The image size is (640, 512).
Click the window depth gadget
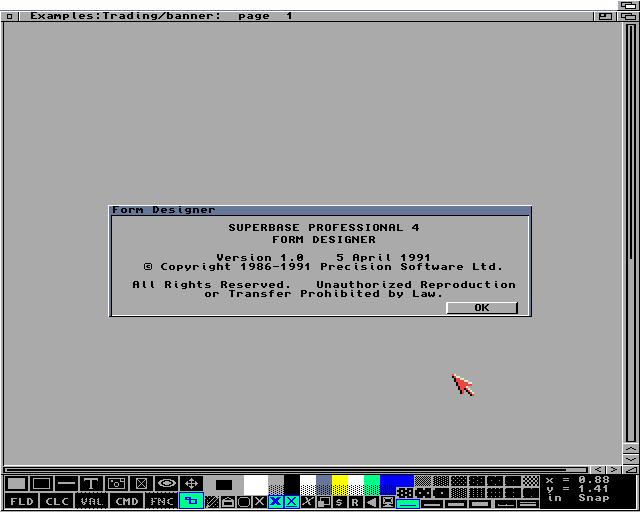point(629,16)
